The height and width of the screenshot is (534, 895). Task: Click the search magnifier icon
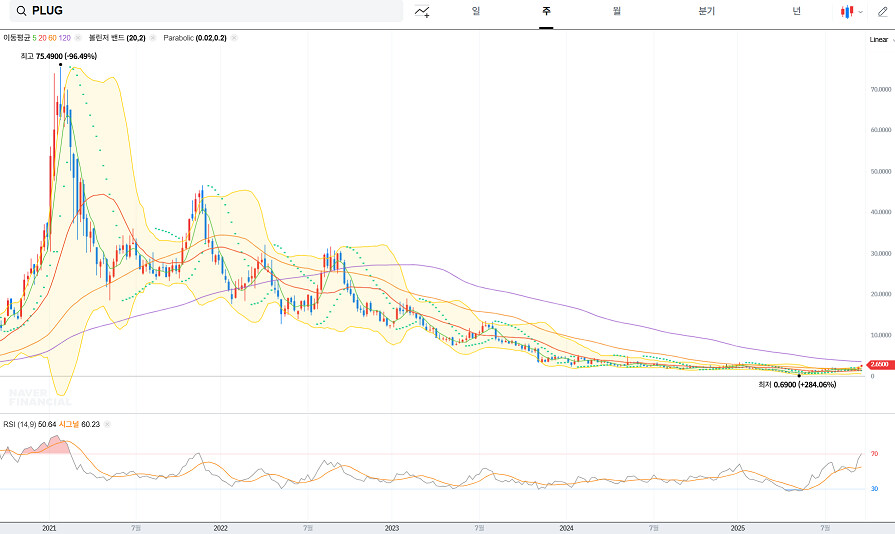click(x=21, y=11)
